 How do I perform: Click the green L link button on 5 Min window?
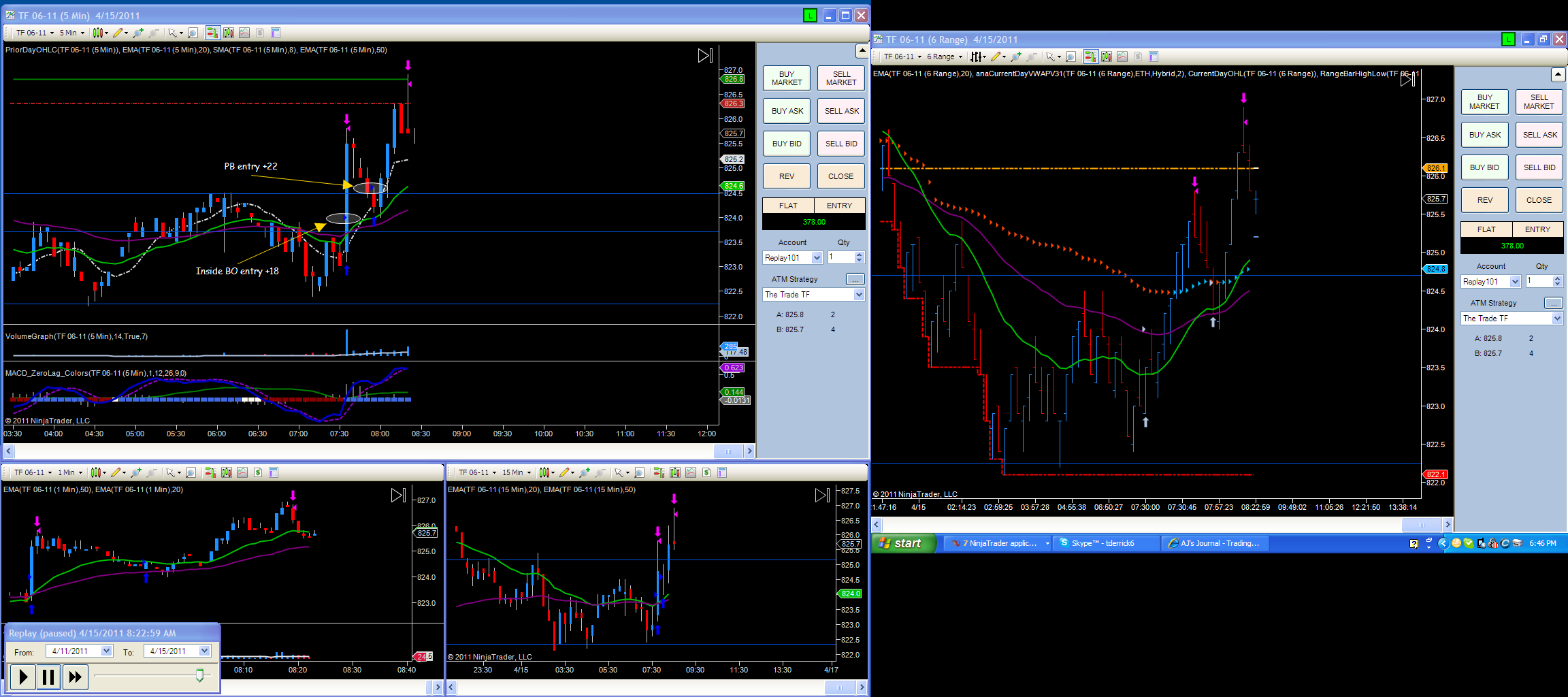pyautogui.click(x=810, y=15)
